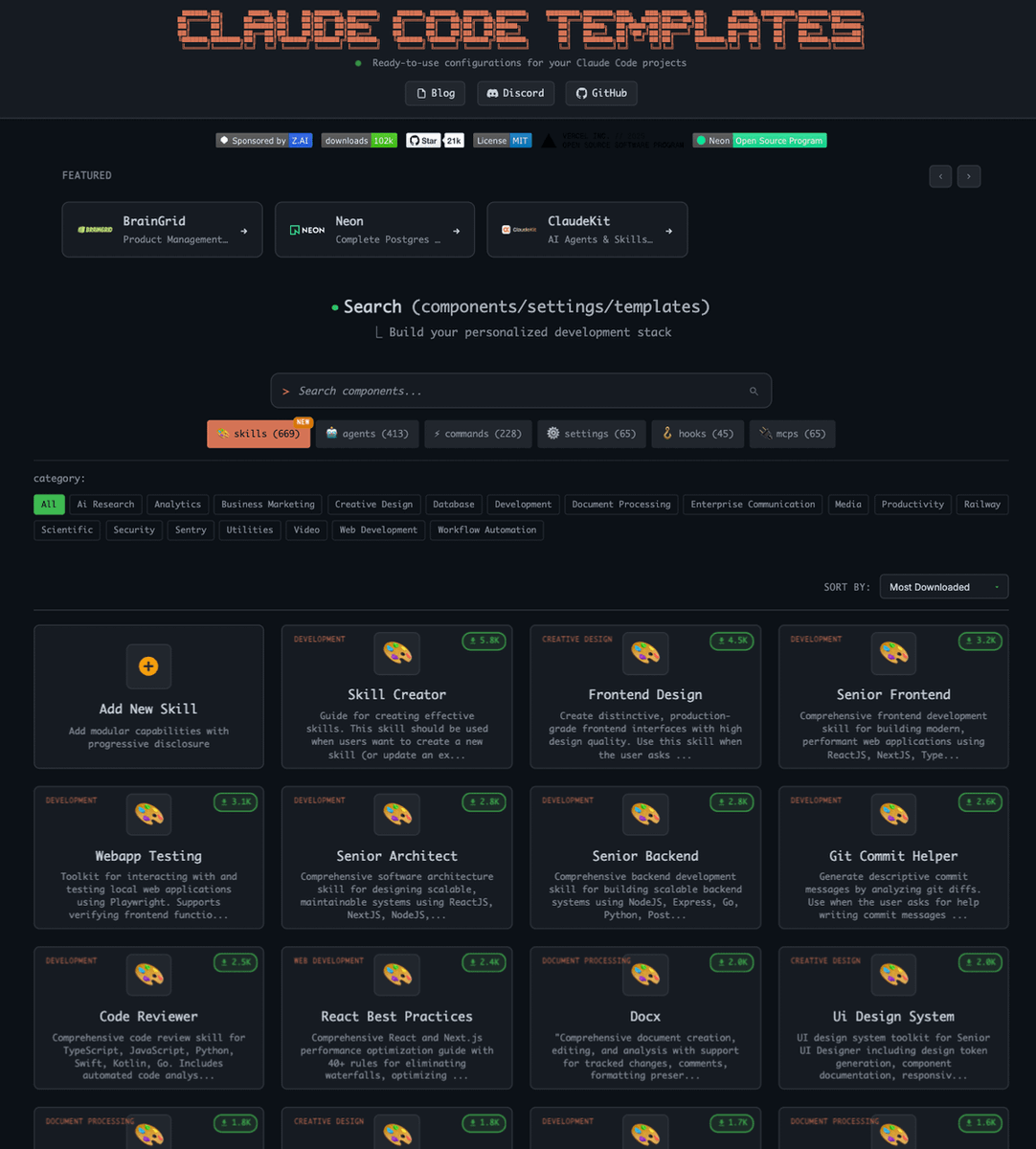Click the Ui Design System palette icon
1036x1149 pixels.
893,976
